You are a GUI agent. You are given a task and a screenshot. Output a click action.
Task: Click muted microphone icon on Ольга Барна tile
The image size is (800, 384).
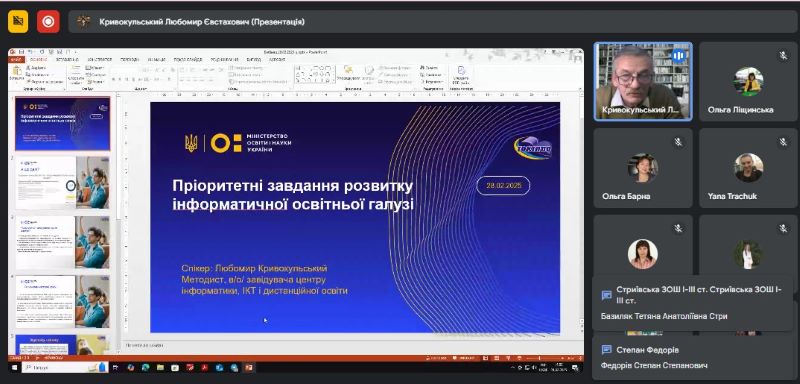tap(678, 142)
